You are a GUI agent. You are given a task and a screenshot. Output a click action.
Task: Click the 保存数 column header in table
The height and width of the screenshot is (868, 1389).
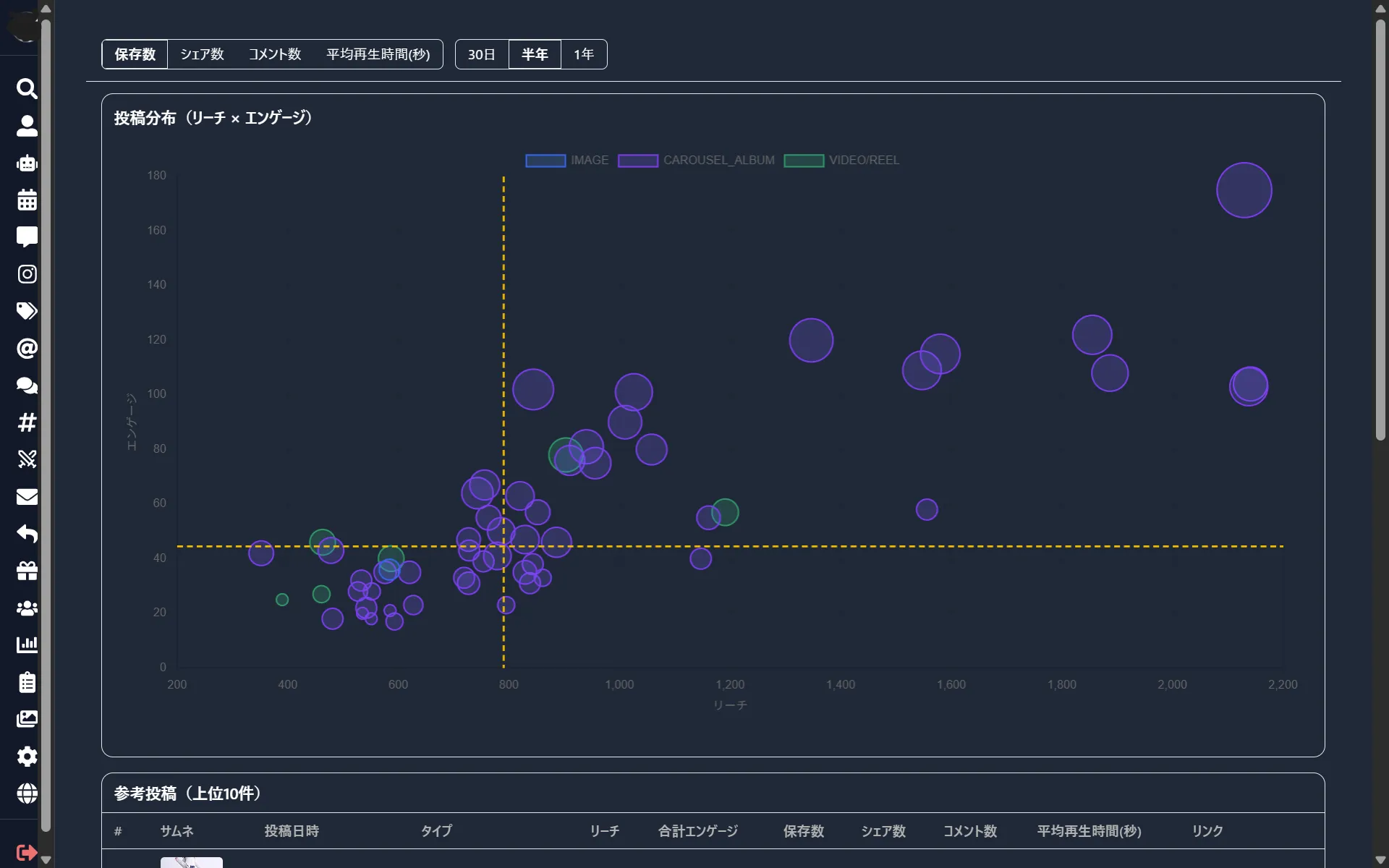click(x=804, y=831)
